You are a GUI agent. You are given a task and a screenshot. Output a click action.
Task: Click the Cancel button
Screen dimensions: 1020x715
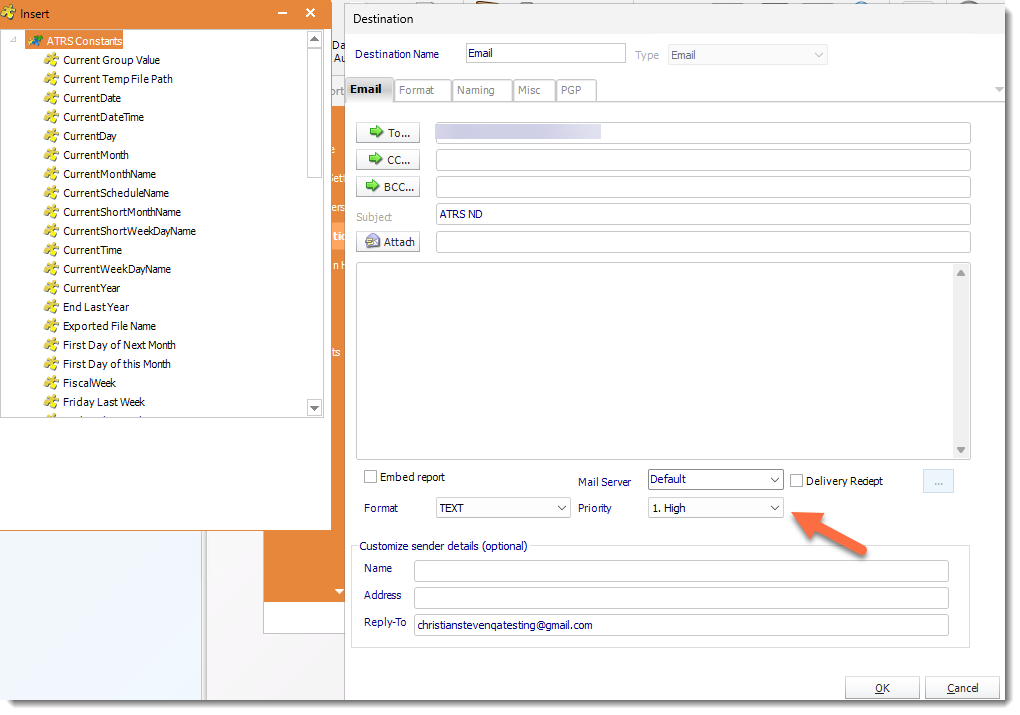[962, 688]
